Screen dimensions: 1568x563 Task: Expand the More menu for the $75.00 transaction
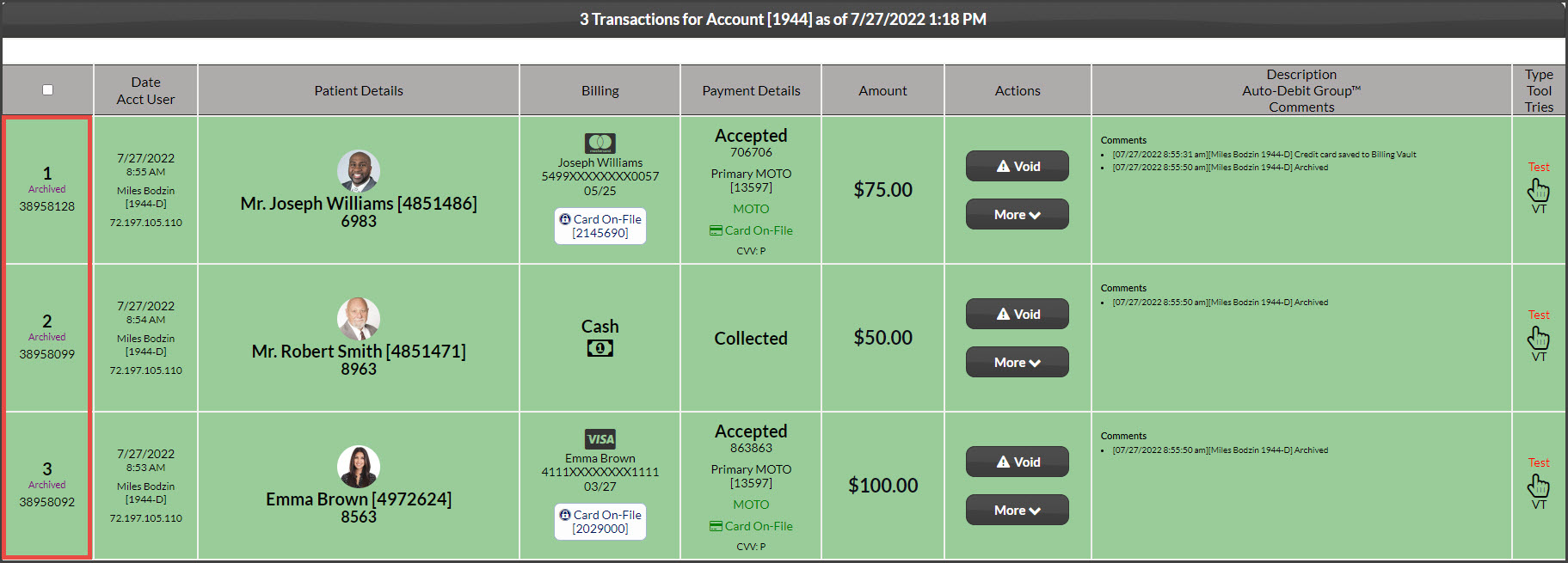[1017, 214]
